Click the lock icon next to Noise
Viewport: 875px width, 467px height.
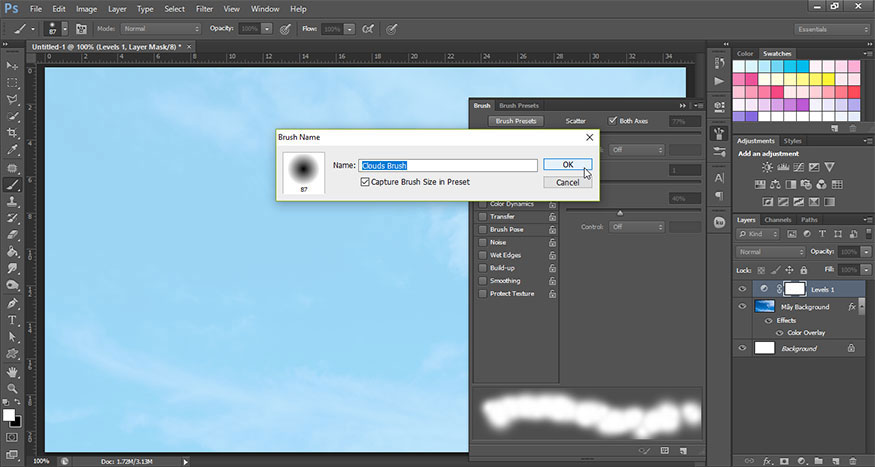pyautogui.click(x=553, y=242)
